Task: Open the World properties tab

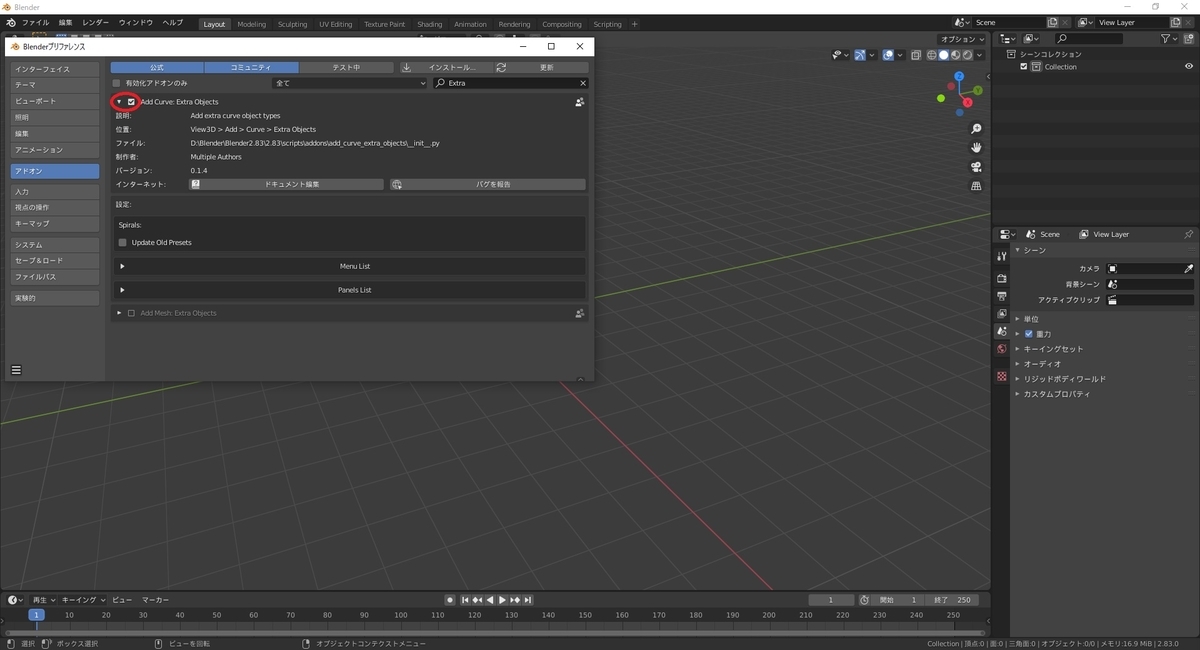Action: point(1002,349)
